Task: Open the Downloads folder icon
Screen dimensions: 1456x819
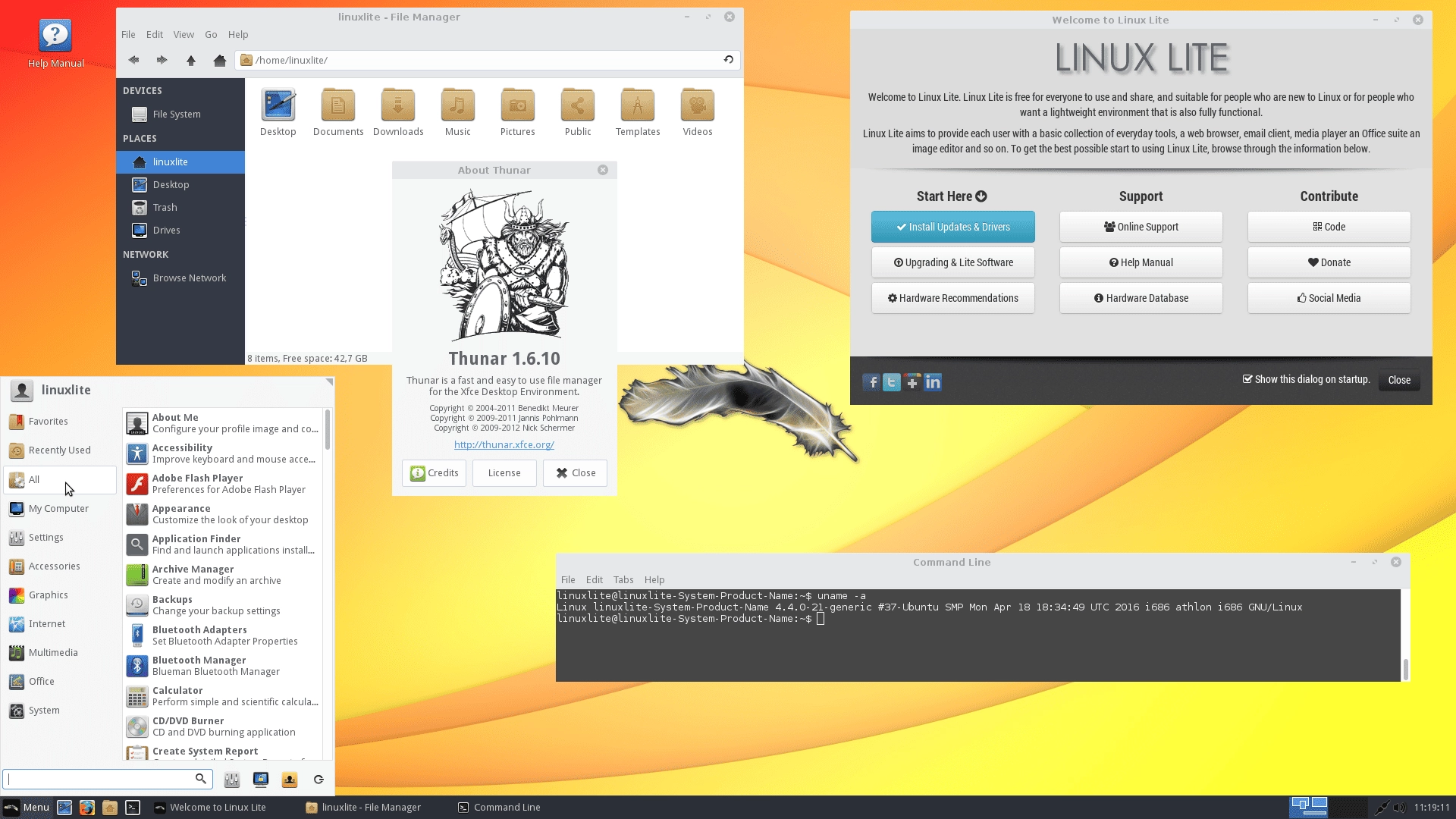Action: pos(398,112)
